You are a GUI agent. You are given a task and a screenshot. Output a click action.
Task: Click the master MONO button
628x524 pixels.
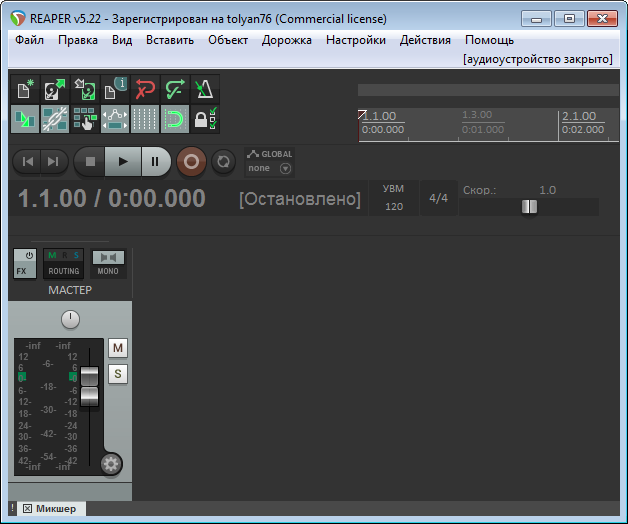click(x=109, y=263)
